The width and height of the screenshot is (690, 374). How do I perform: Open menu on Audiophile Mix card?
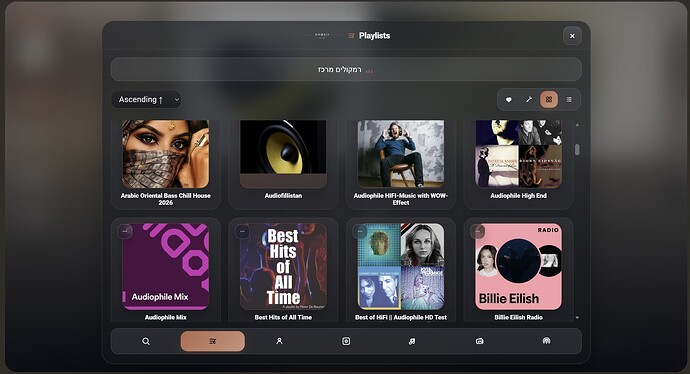click(x=125, y=231)
